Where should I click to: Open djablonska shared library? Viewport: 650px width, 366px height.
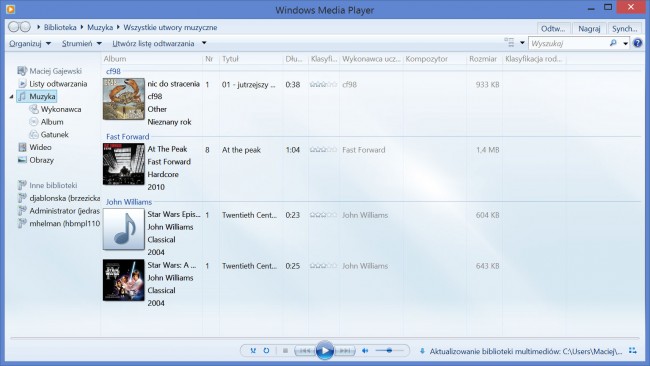[64, 198]
